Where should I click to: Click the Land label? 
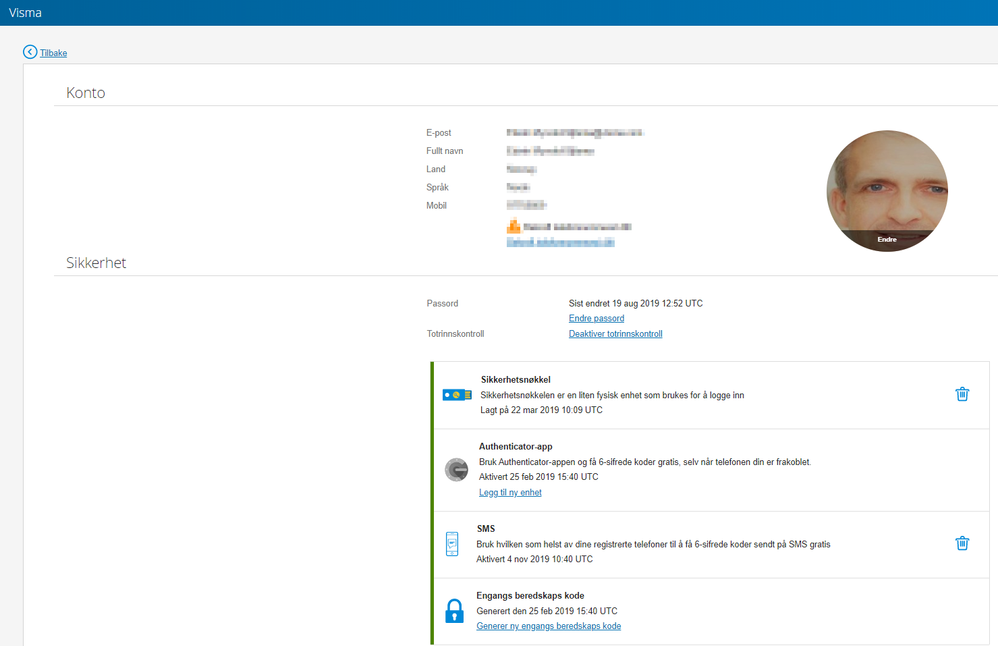436,169
